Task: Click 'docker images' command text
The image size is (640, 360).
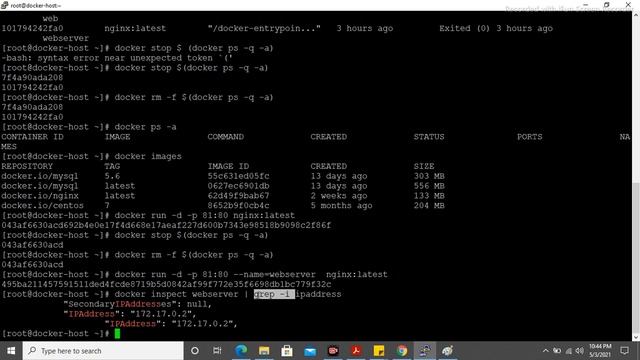Action: [148, 156]
